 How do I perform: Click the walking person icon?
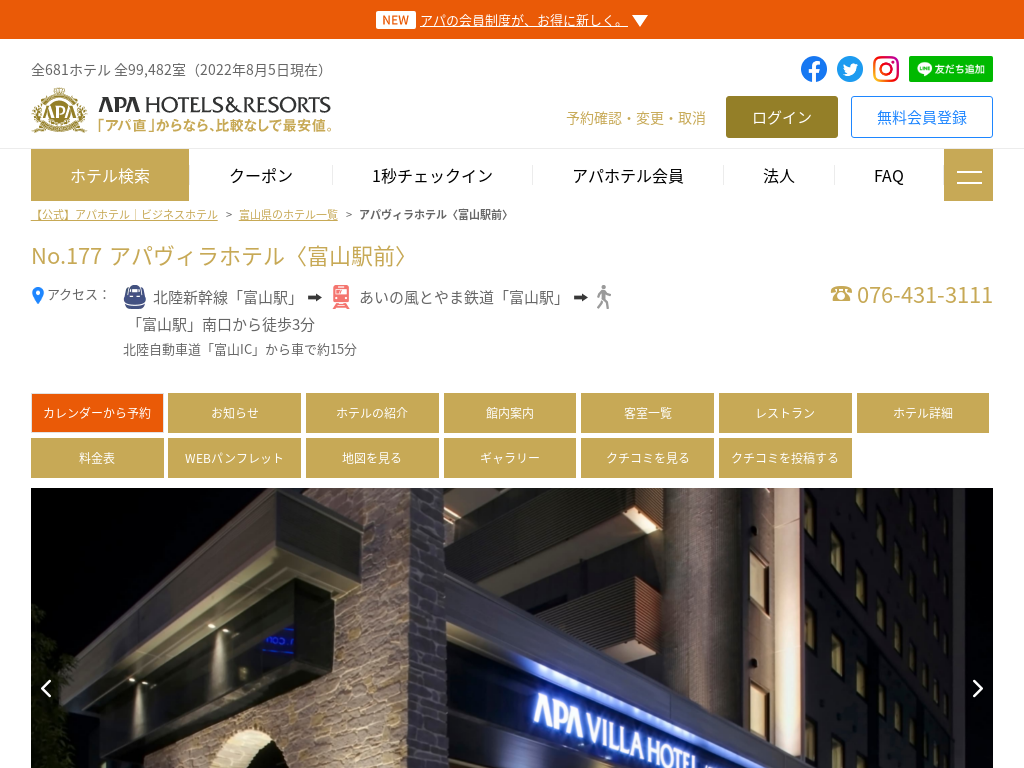pos(603,297)
